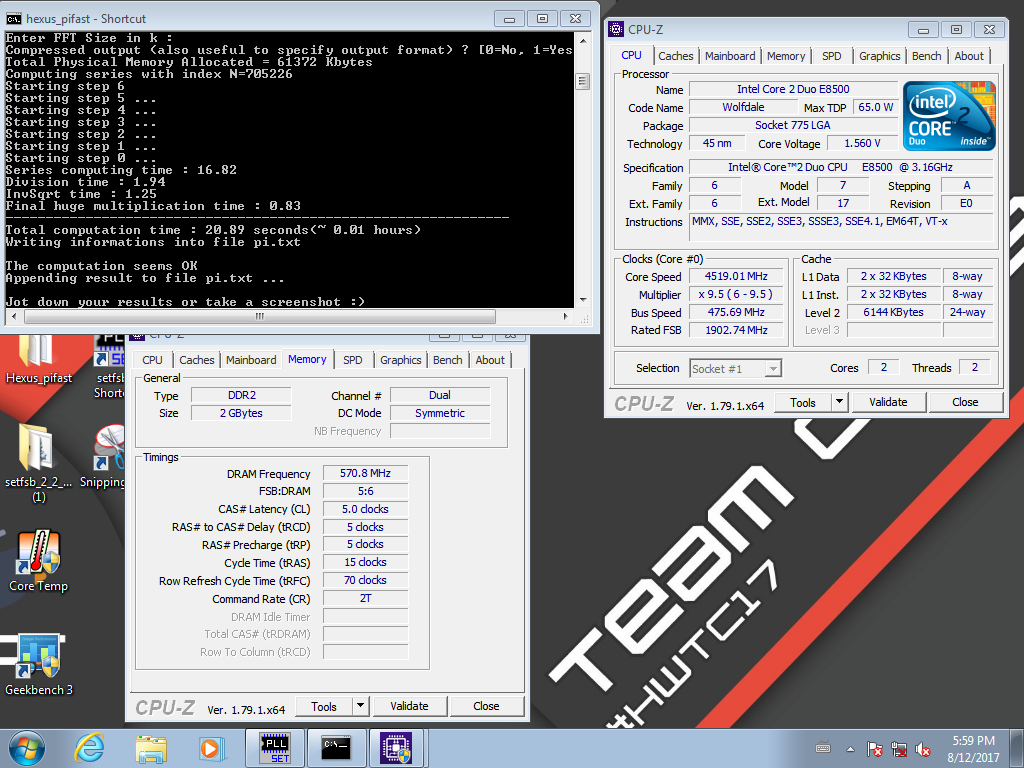Viewport: 1024px width, 768px height.
Task: Show the on-screen keyboard tray icon
Action: point(823,748)
